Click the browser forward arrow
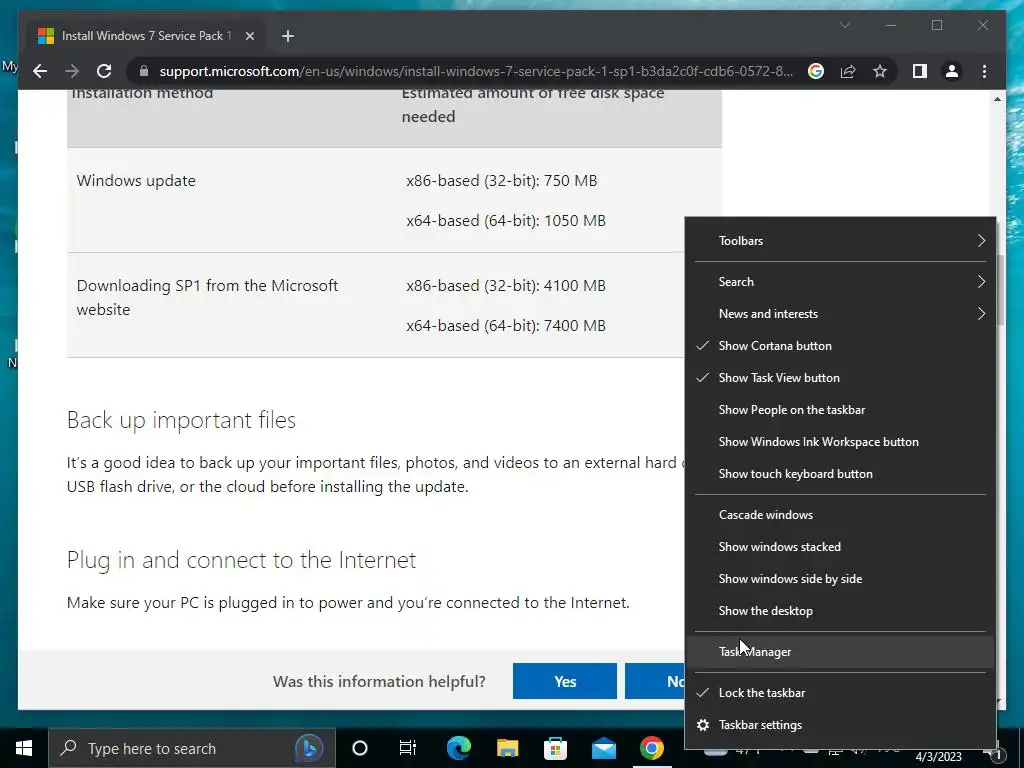 click(x=72, y=71)
